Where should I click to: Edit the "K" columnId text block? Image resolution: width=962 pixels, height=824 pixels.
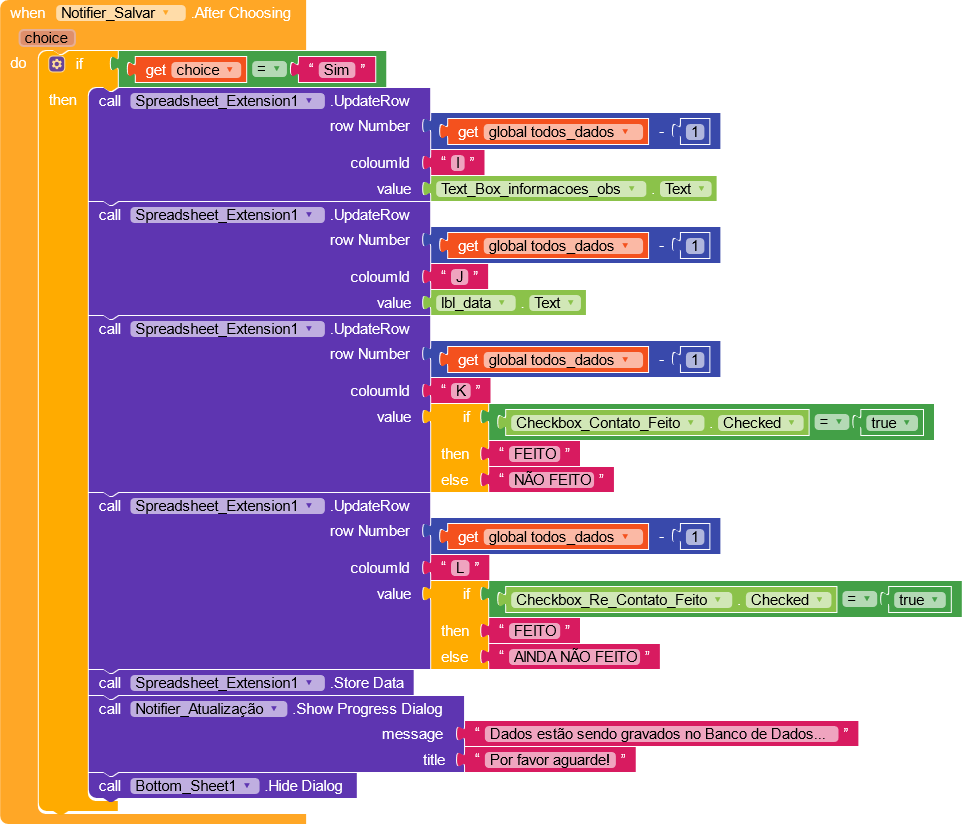click(461, 391)
